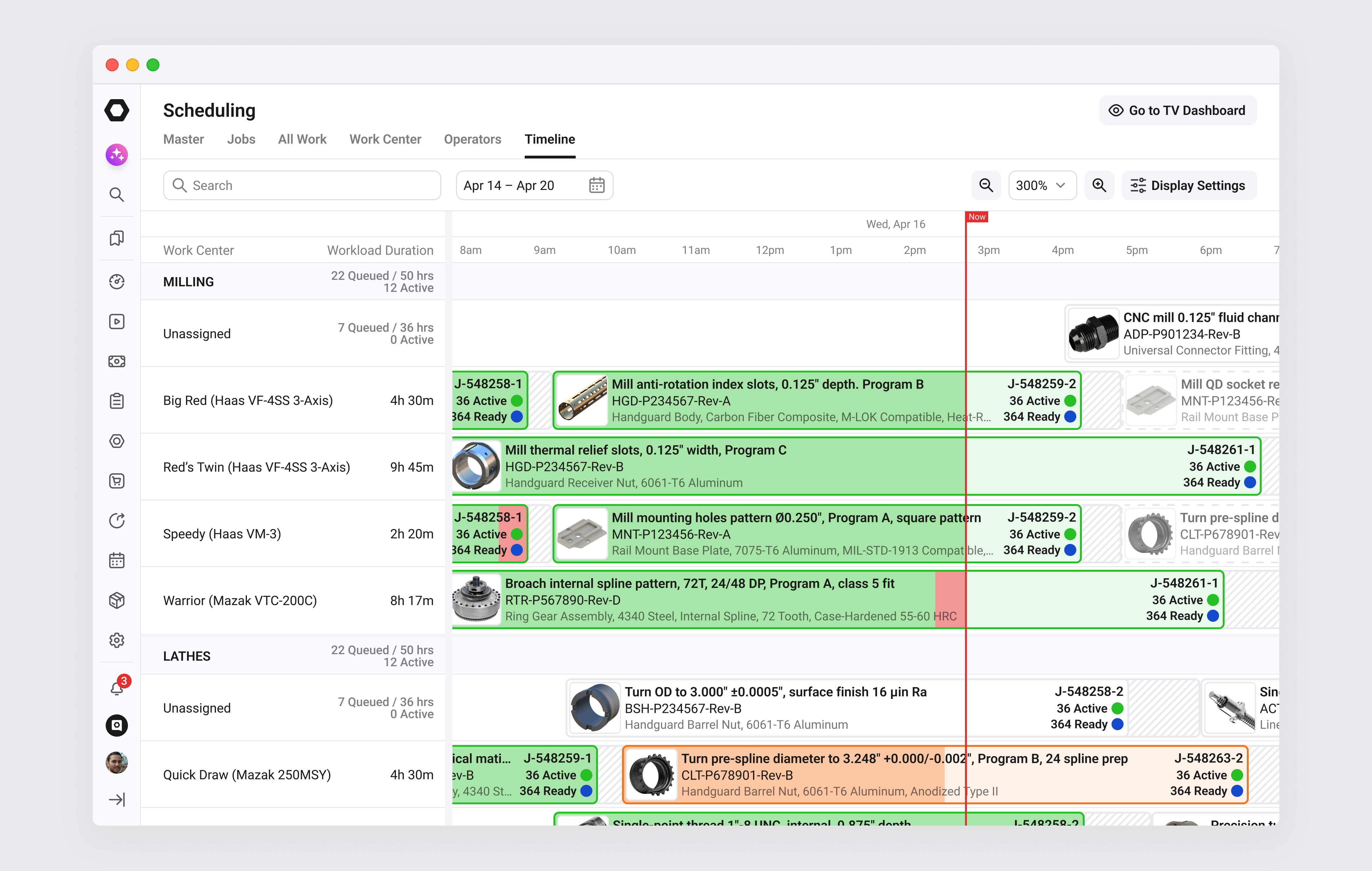Open Display Settings
1372x871 pixels.
click(1188, 185)
